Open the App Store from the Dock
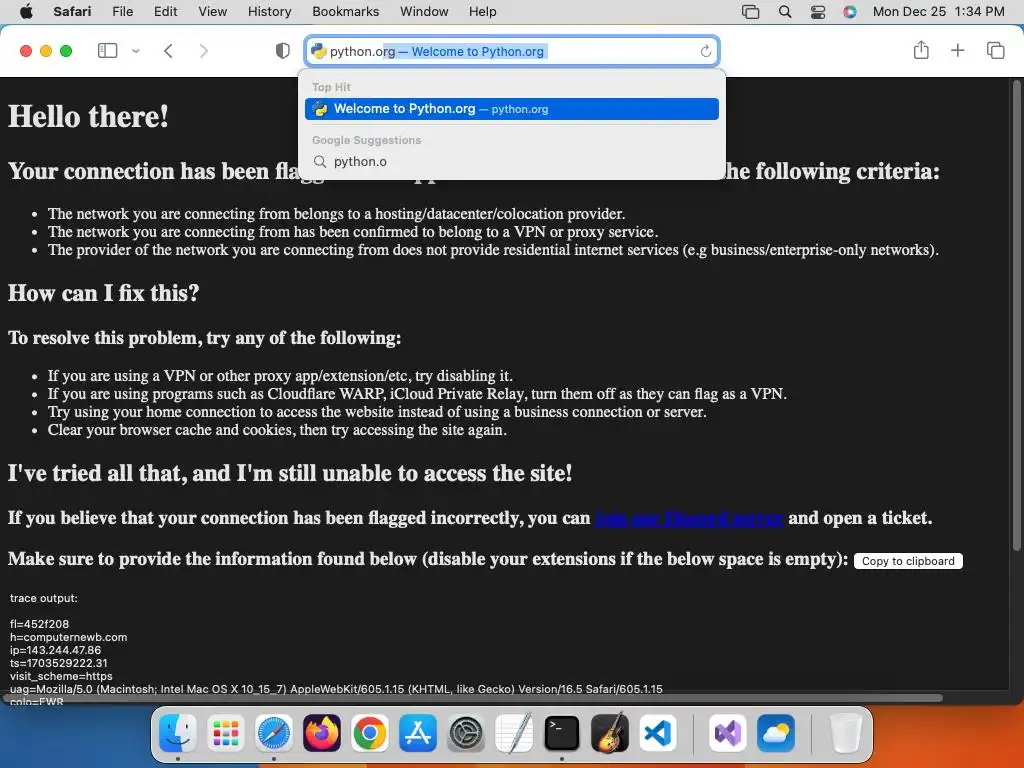The height and width of the screenshot is (768, 1024). [x=418, y=733]
